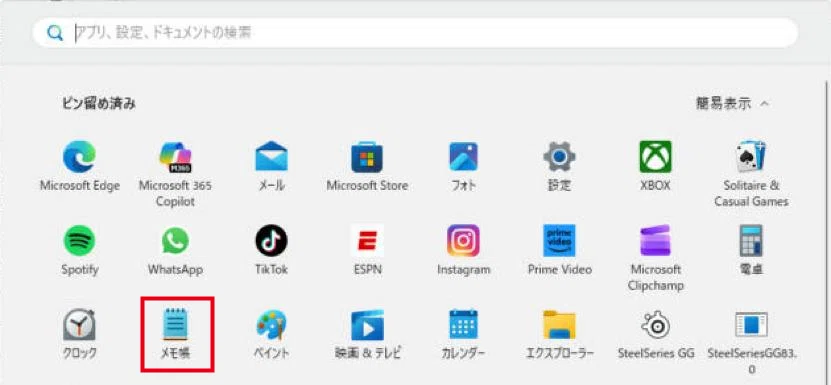This screenshot has width=831, height=385.
Task: Launch the フォト app
Action: click(463, 166)
